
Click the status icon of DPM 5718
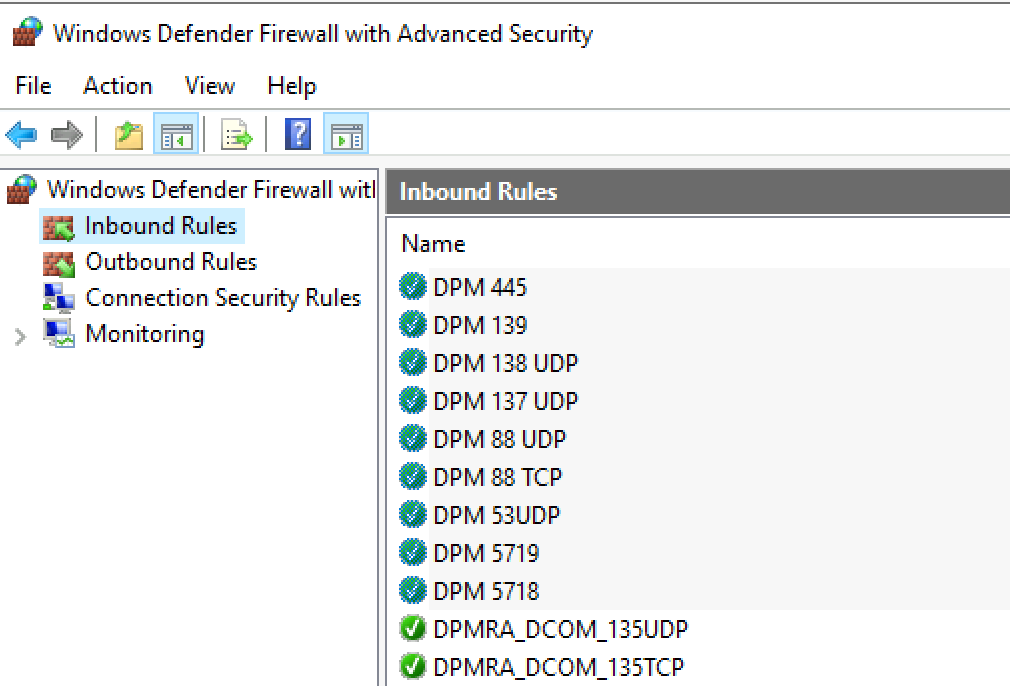(x=412, y=591)
